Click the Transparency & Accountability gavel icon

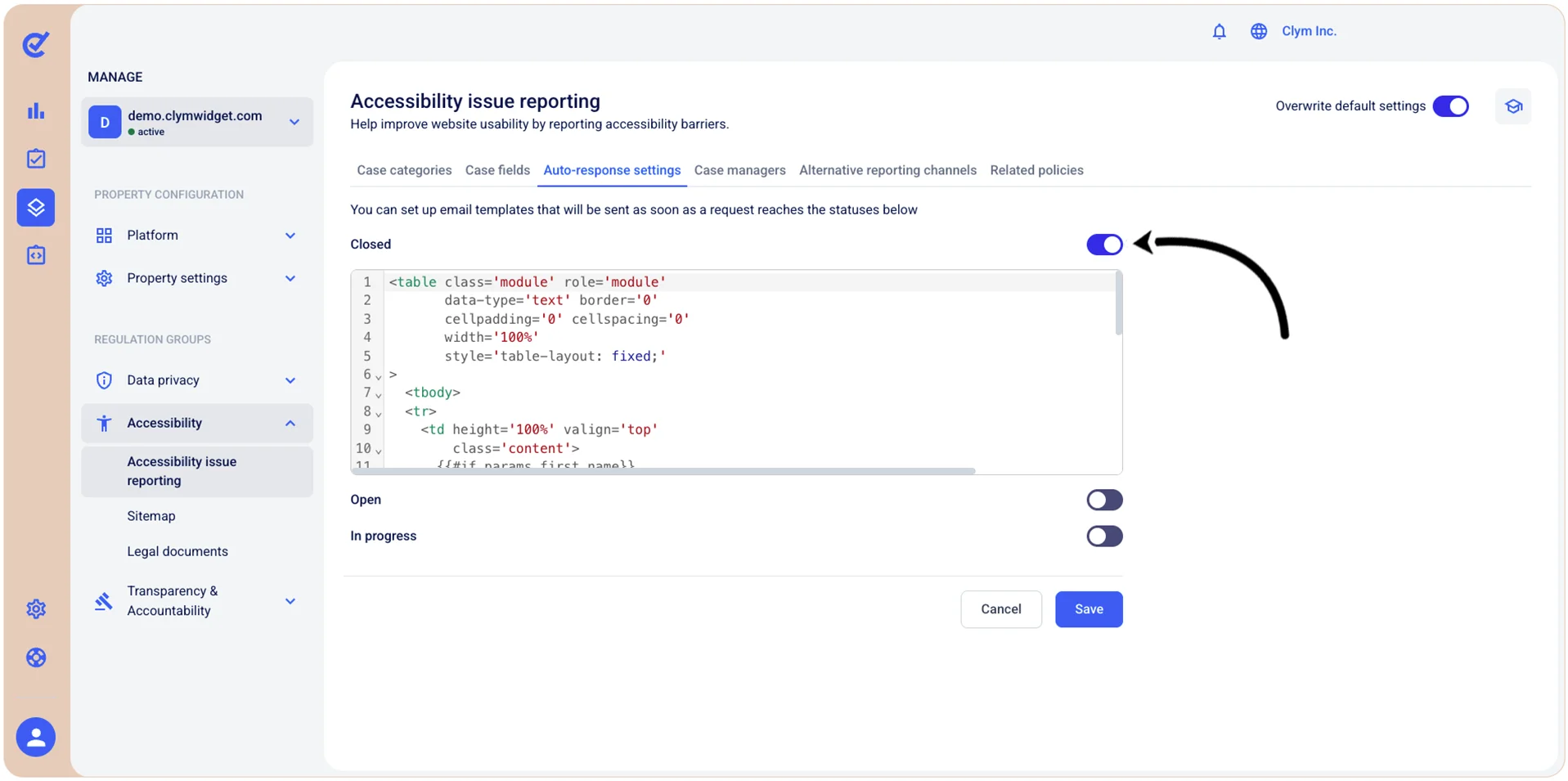[x=104, y=601]
